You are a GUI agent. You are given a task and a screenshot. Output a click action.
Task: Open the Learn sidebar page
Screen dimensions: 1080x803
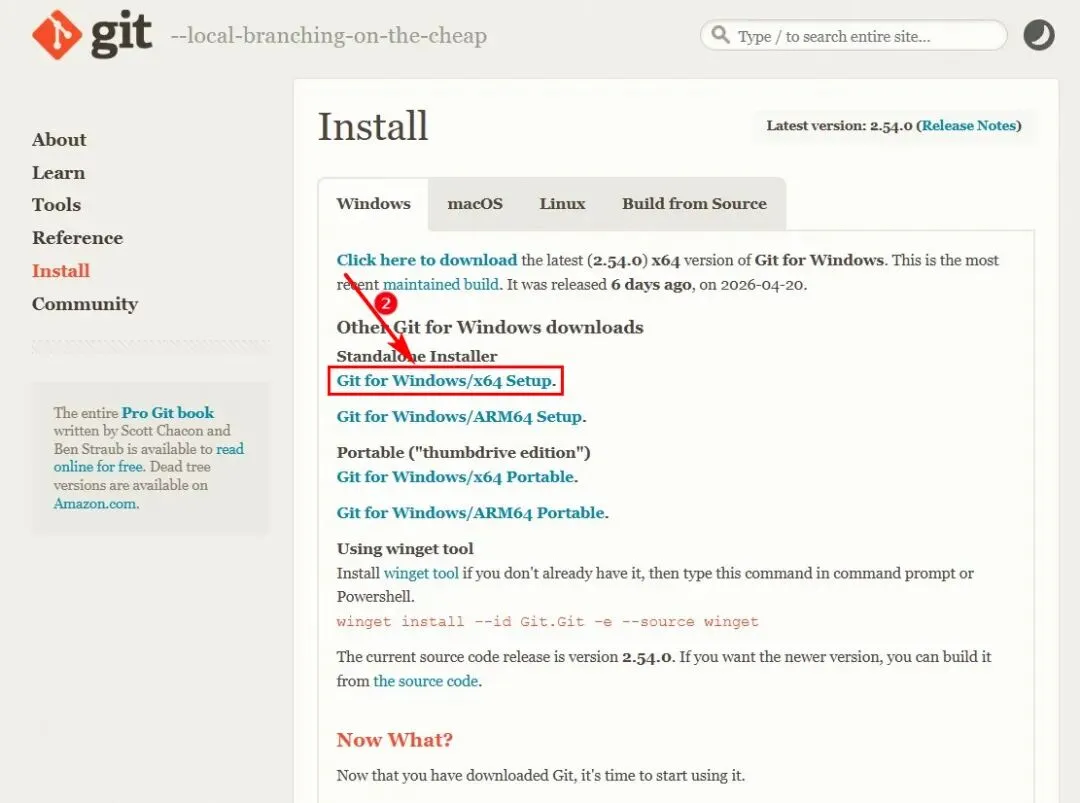click(59, 173)
